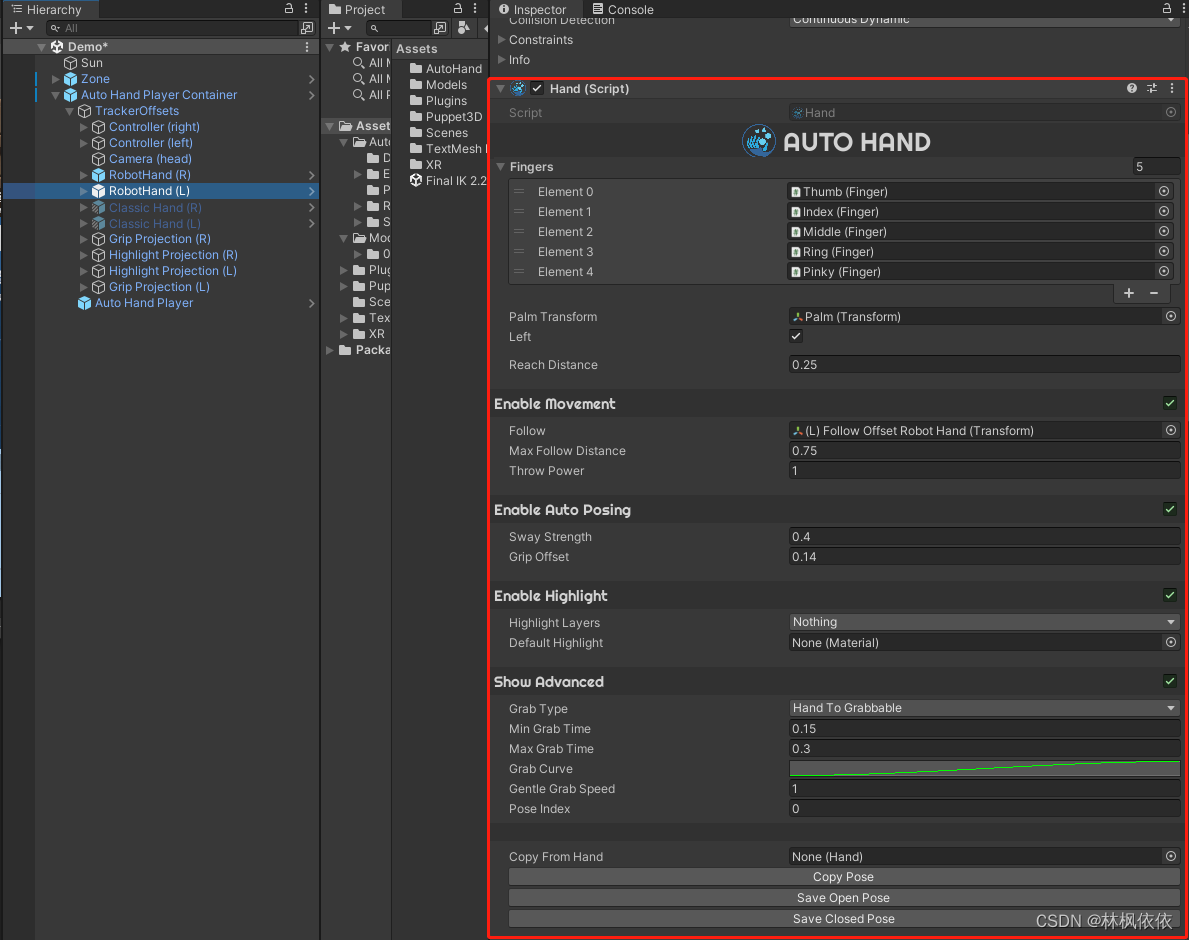
Task: Toggle the Left checkbox in Hand script
Action: coord(796,337)
